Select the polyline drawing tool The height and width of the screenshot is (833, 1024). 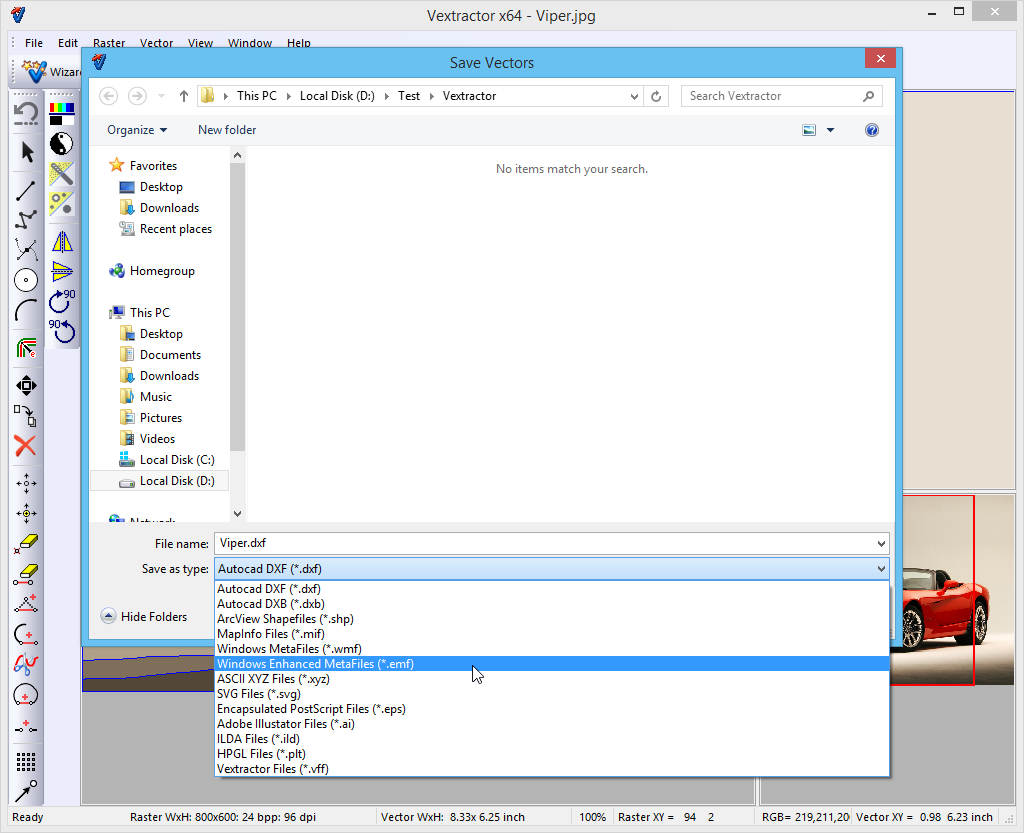[27, 220]
